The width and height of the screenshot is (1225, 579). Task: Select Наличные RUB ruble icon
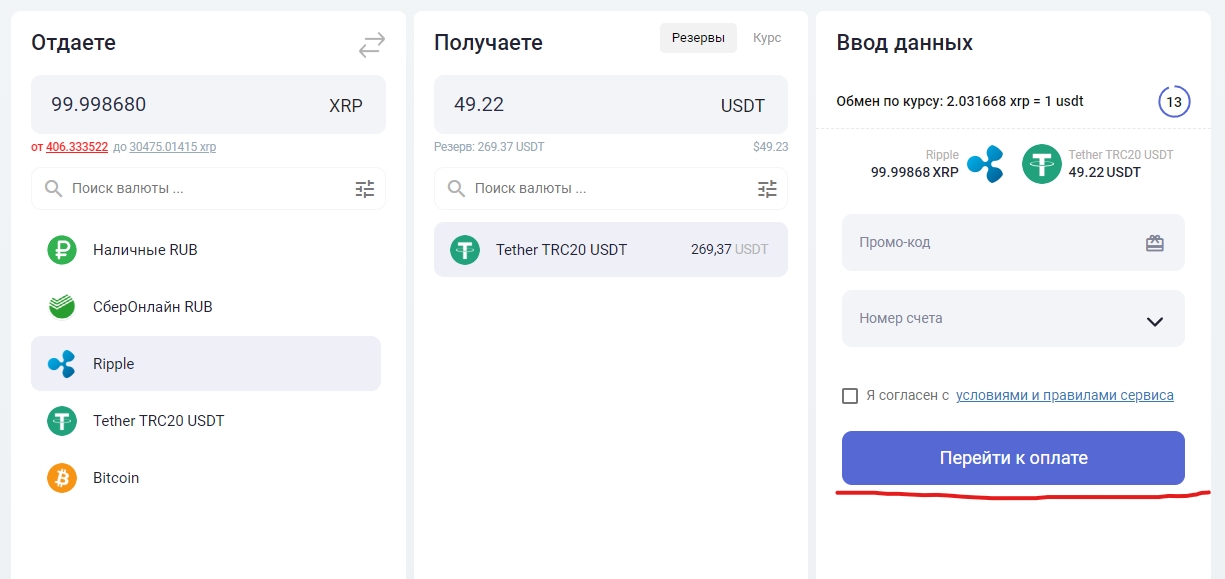click(62, 250)
